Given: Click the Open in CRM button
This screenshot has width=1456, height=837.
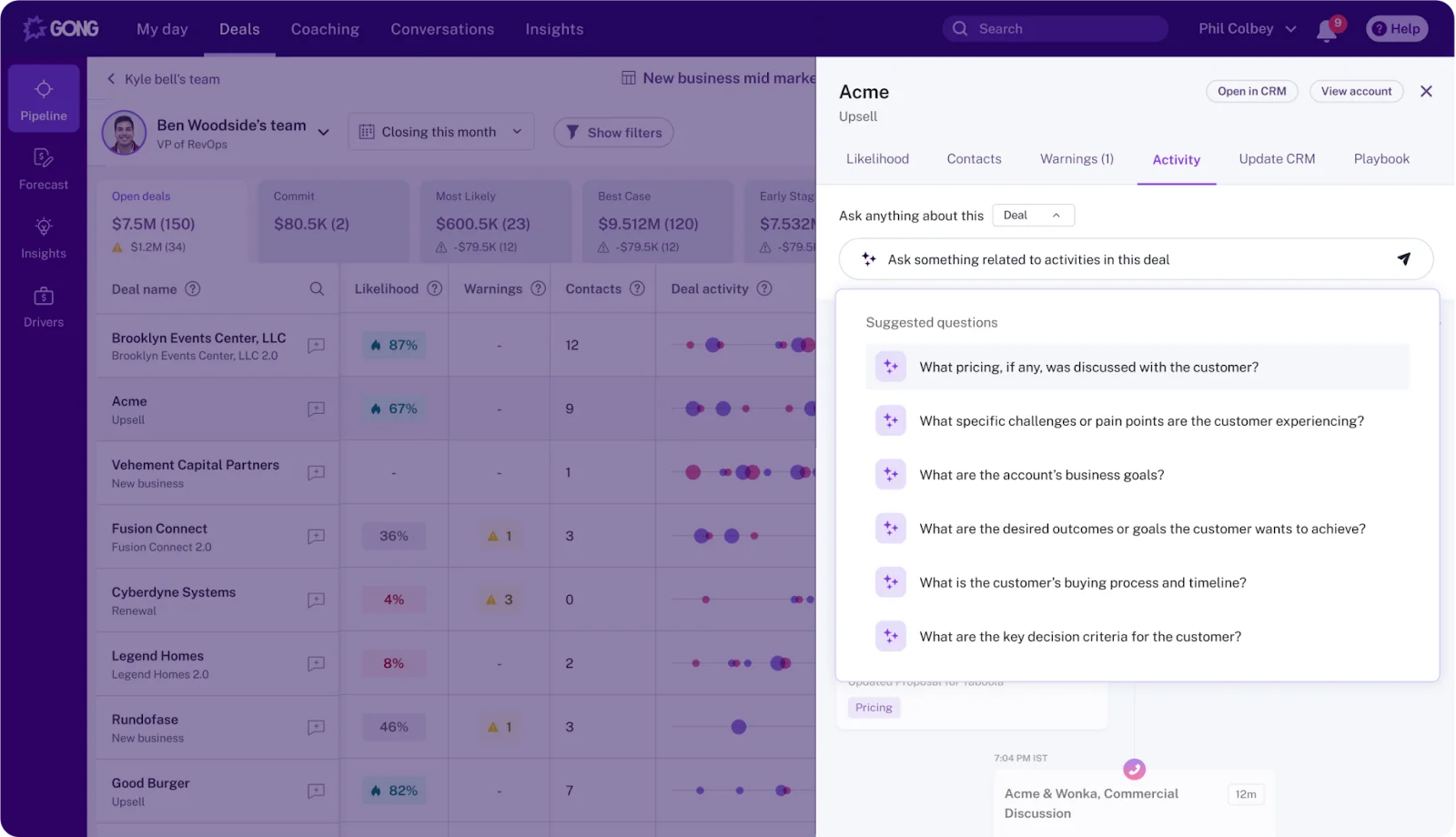Looking at the screenshot, I should [x=1251, y=91].
